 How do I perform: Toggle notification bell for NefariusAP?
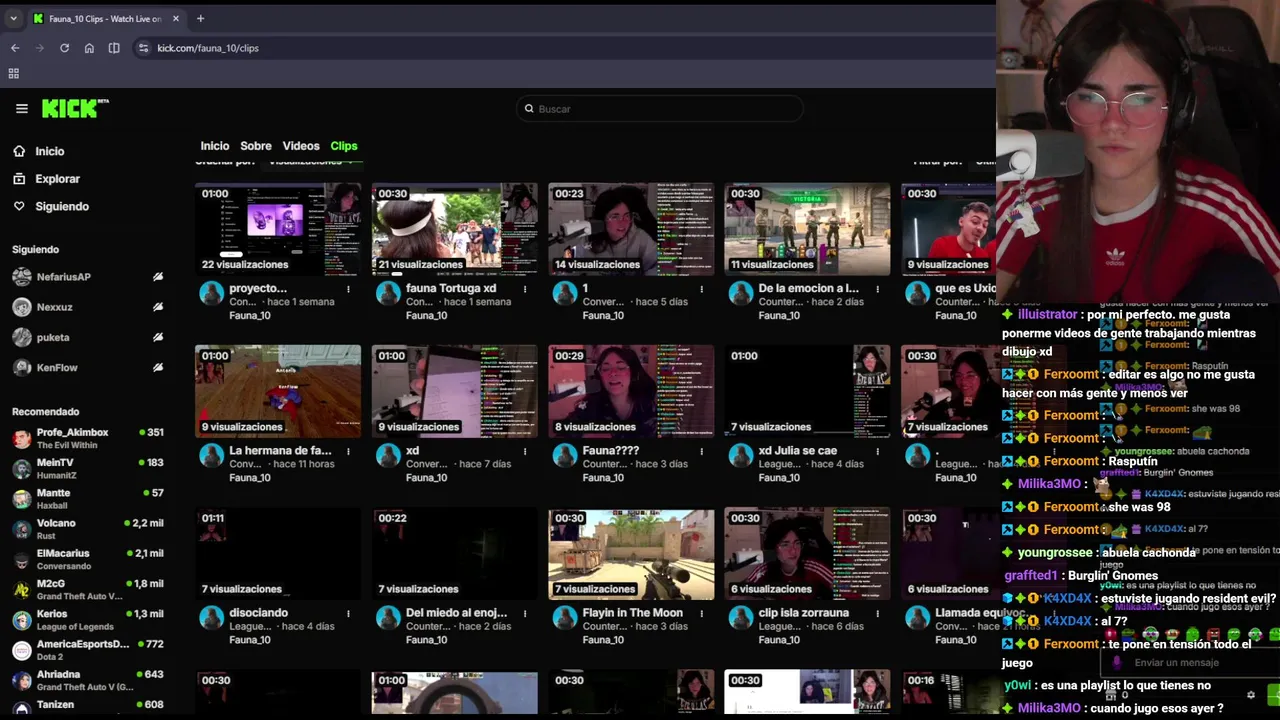158,277
